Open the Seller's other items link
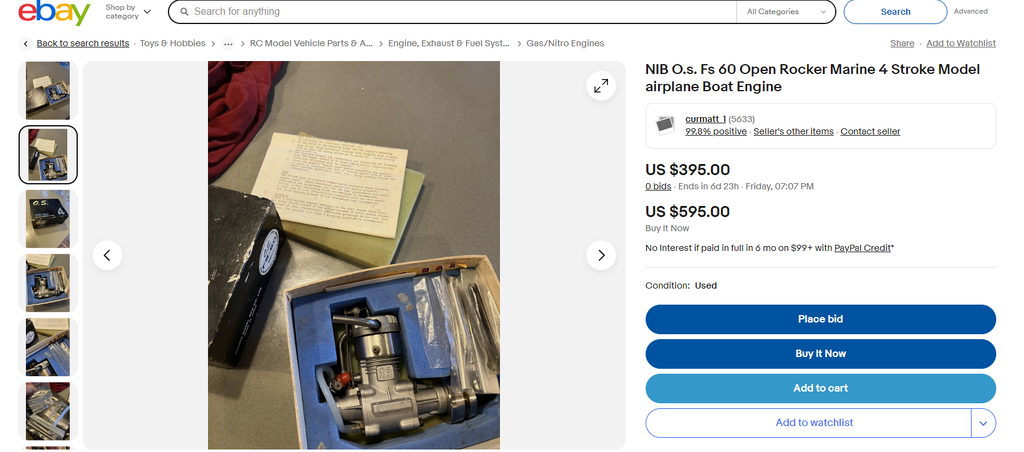 [793, 132]
